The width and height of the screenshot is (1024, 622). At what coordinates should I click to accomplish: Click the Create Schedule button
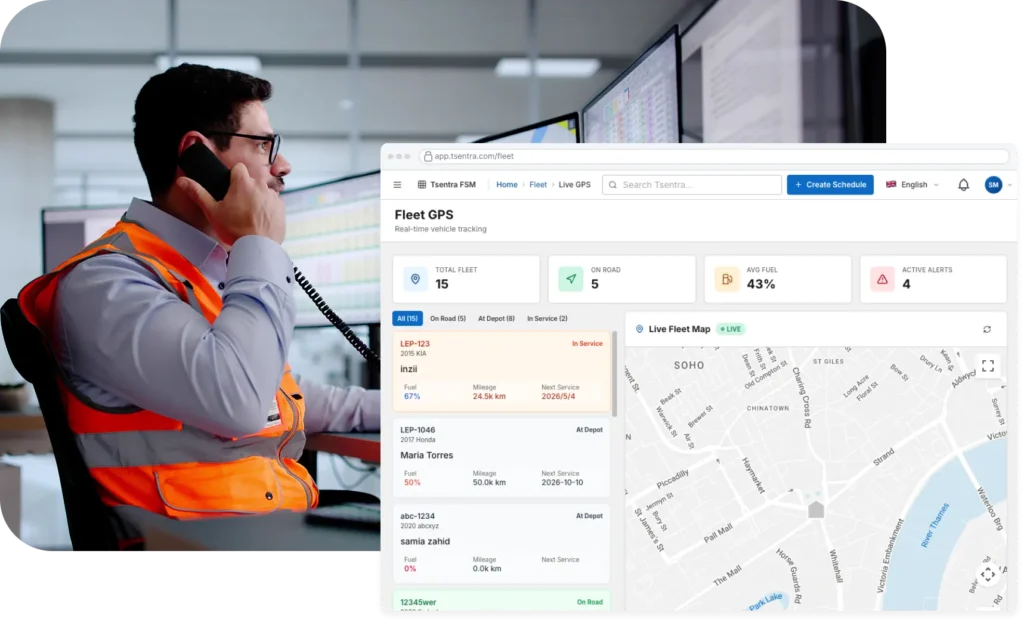click(x=830, y=185)
